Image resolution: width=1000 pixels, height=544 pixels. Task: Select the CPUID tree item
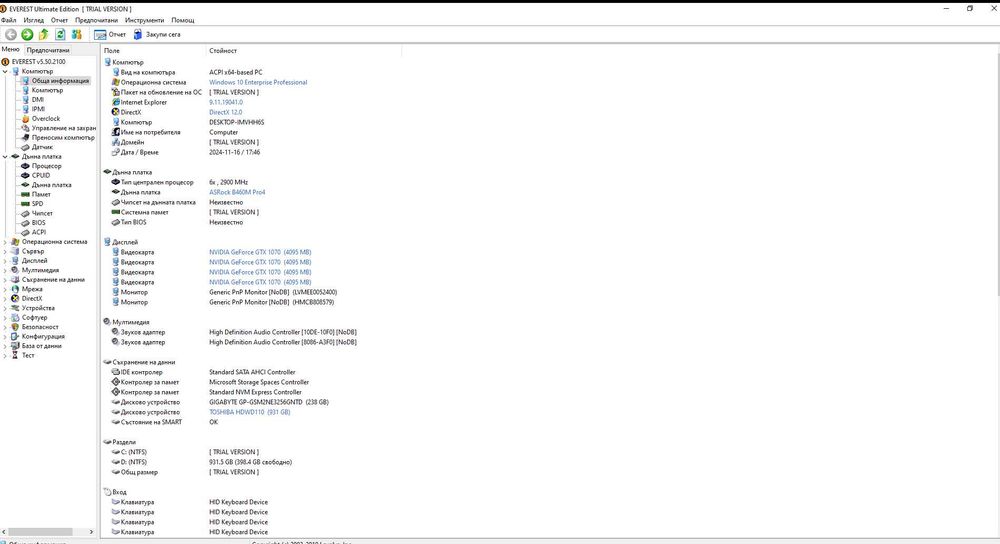[x=41, y=175]
